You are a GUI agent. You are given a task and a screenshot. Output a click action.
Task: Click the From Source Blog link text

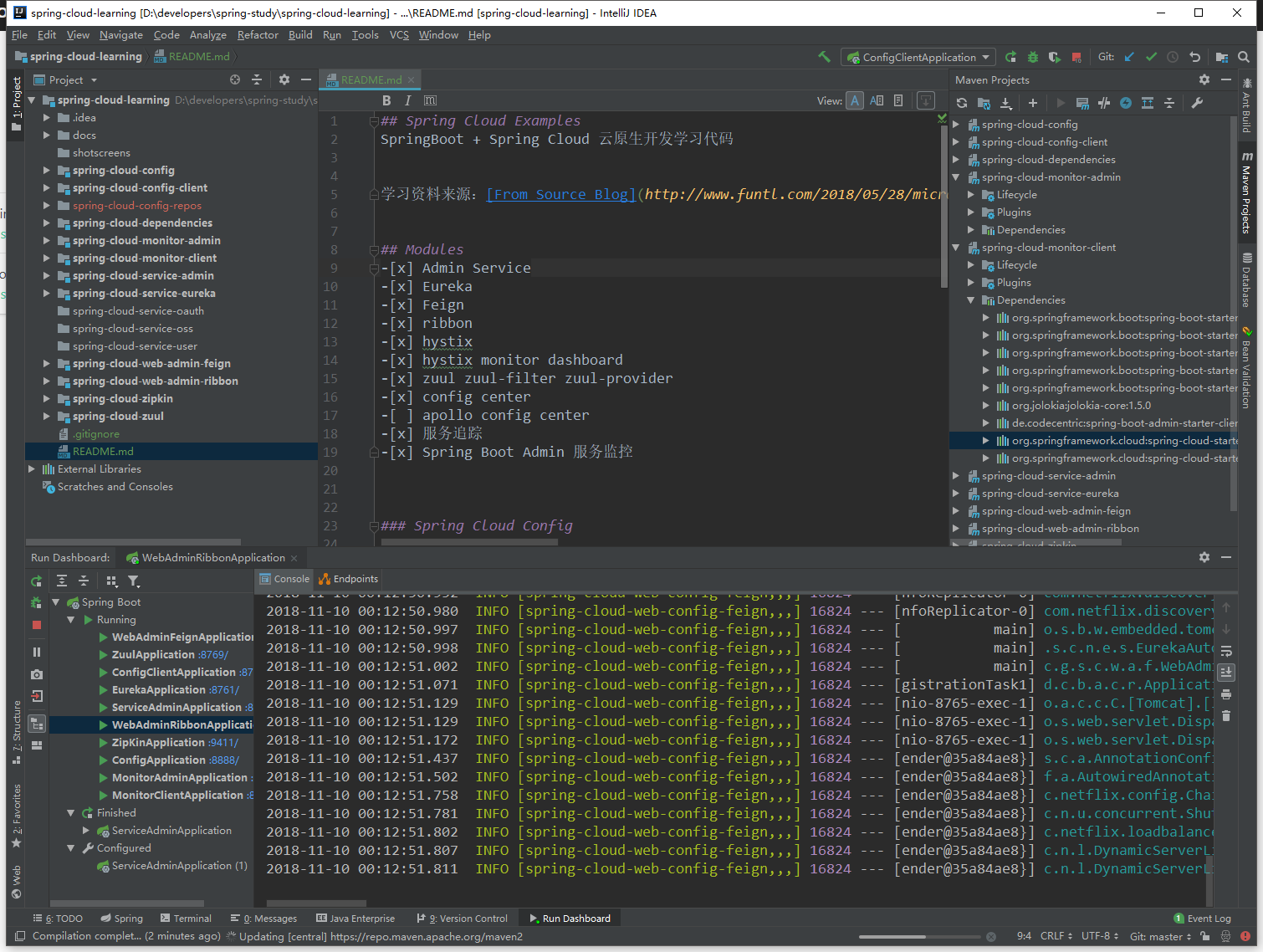pyautogui.click(x=560, y=194)
